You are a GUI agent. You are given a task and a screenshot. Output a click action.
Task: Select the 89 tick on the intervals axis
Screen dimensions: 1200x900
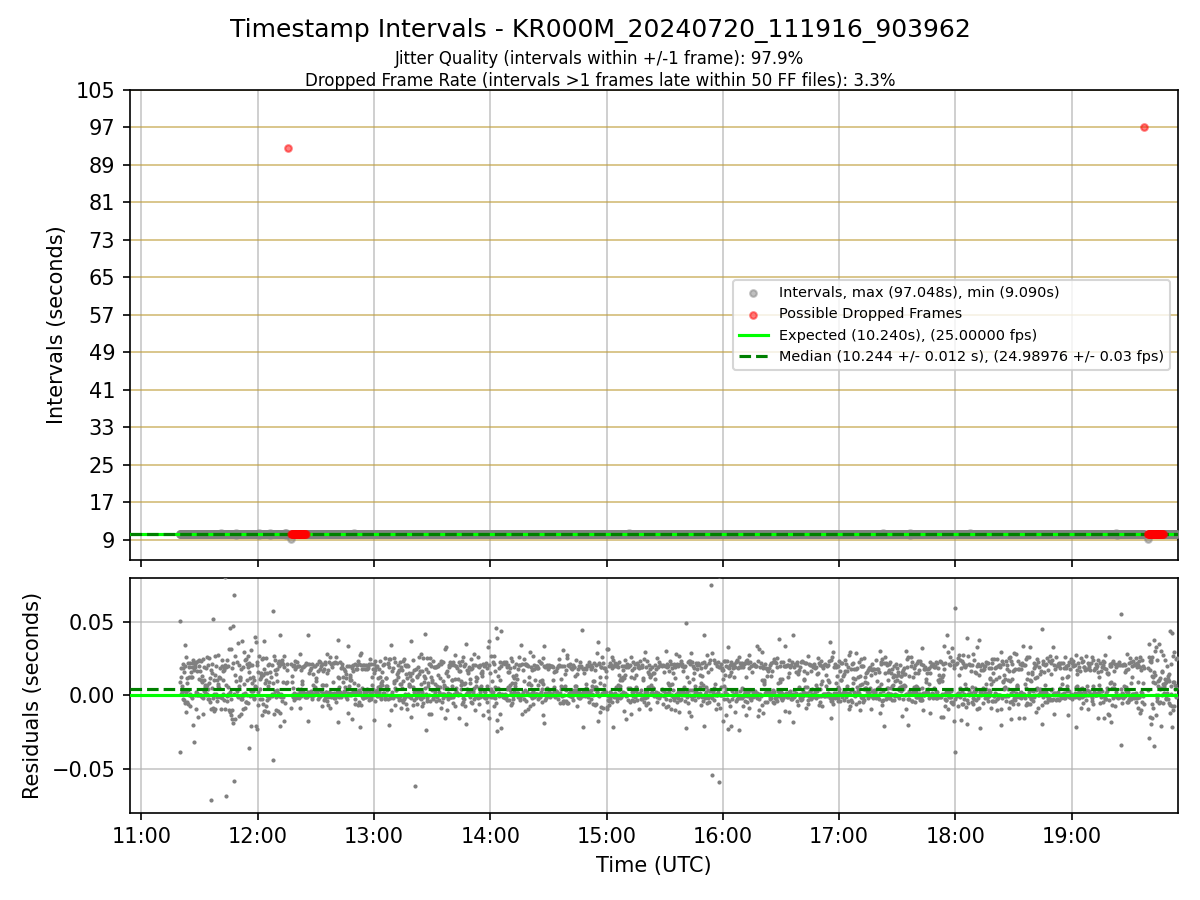pos(102,165)
